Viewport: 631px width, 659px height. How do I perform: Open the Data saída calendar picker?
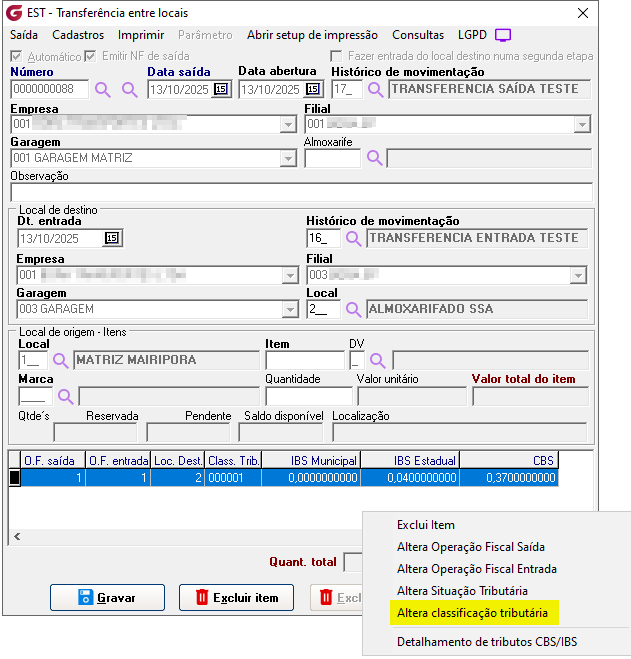(x=221, y=89)
